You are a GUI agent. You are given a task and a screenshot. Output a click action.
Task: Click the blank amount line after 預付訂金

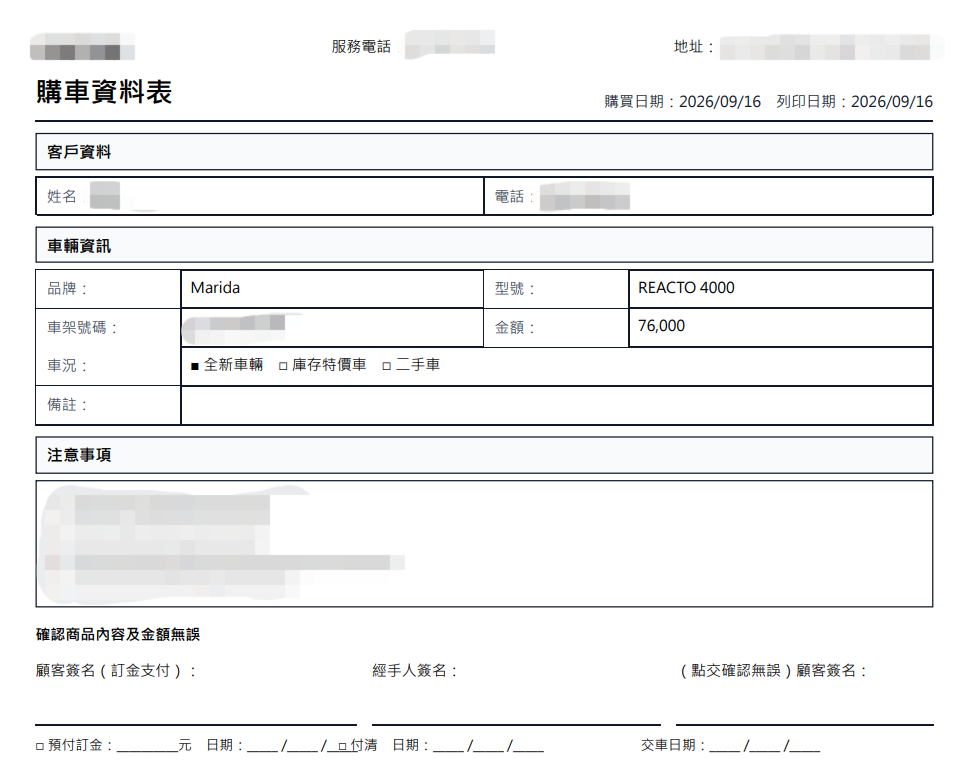[x=147, y=750]
